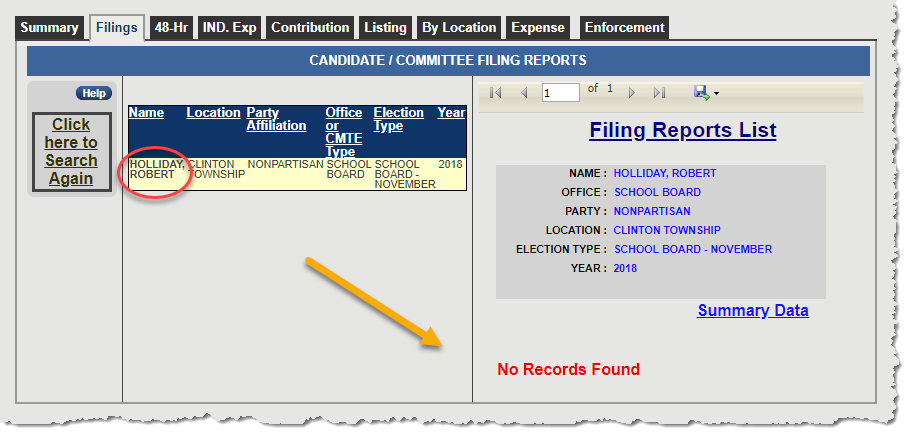Open the Enforcement tab

pyautogui.click(x=625, y=28)
